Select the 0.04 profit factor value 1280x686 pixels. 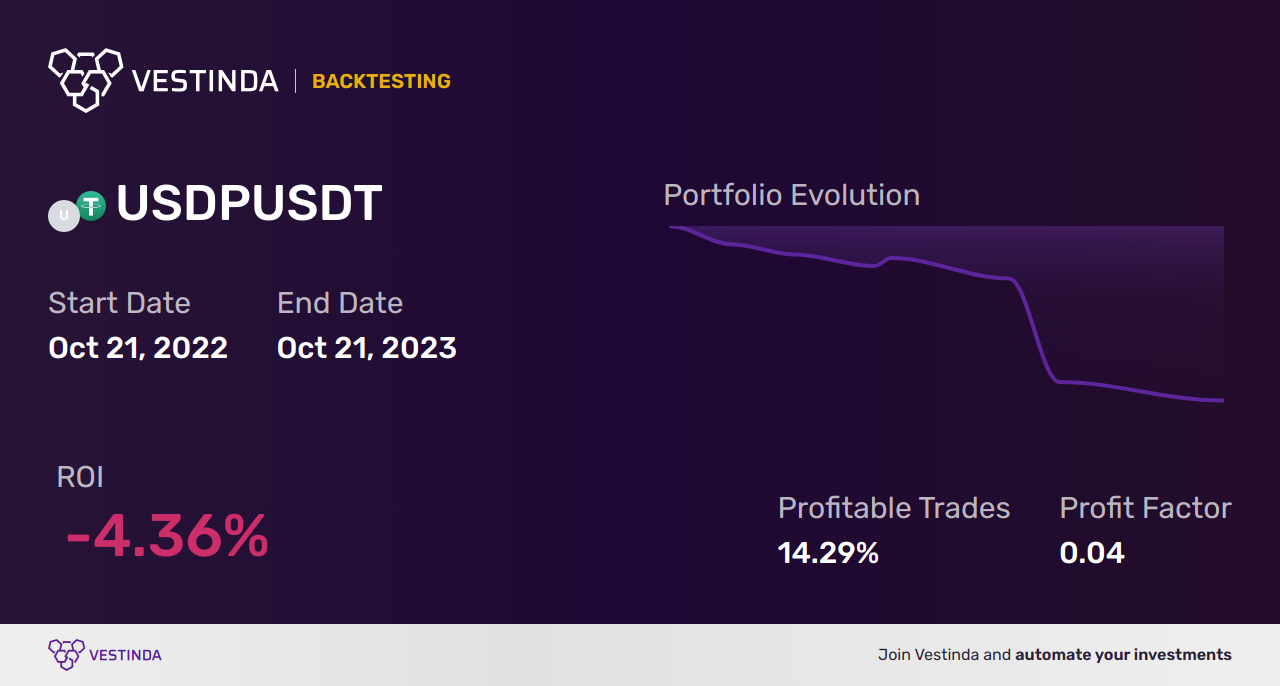click(1092, 553)
